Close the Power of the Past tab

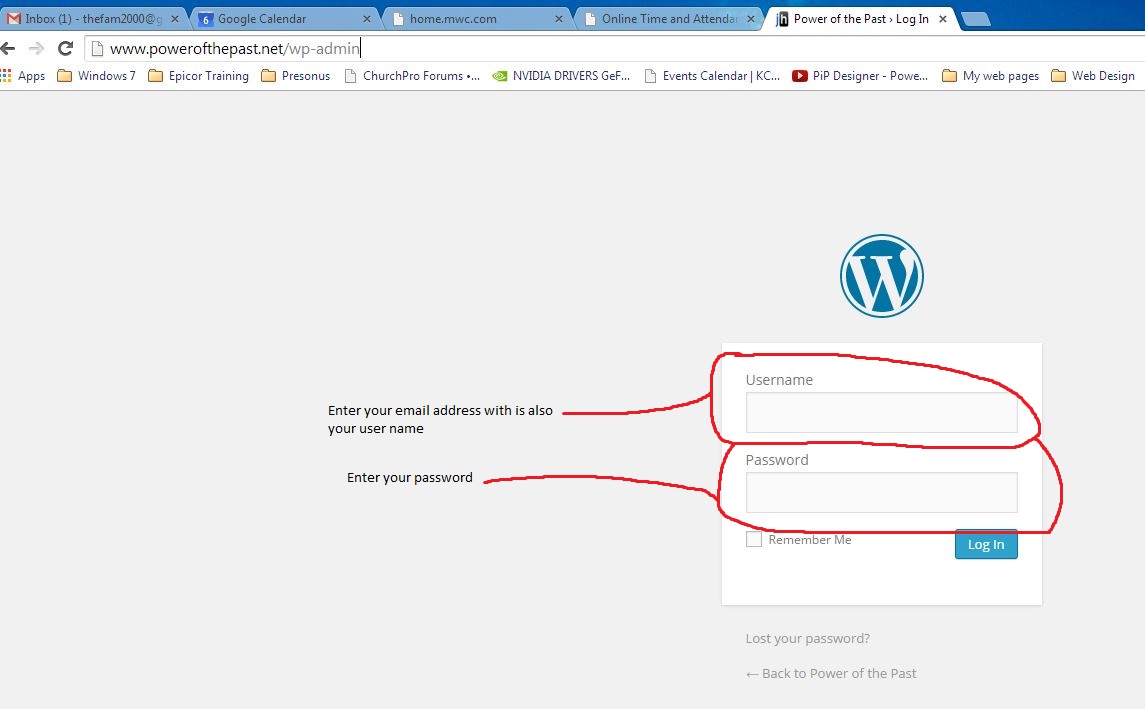coord(943,19)
